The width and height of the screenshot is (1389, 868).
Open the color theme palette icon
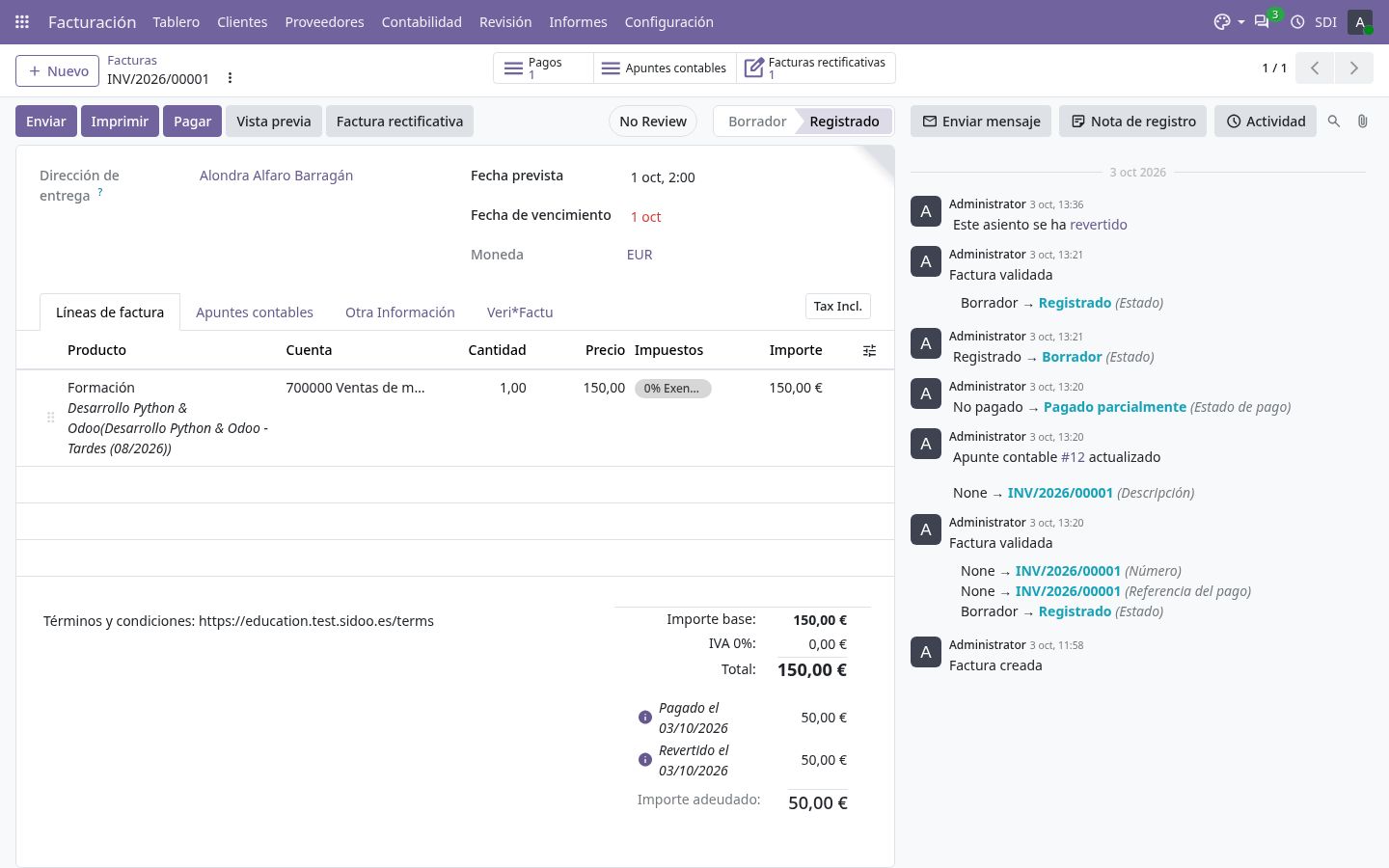1222,21
